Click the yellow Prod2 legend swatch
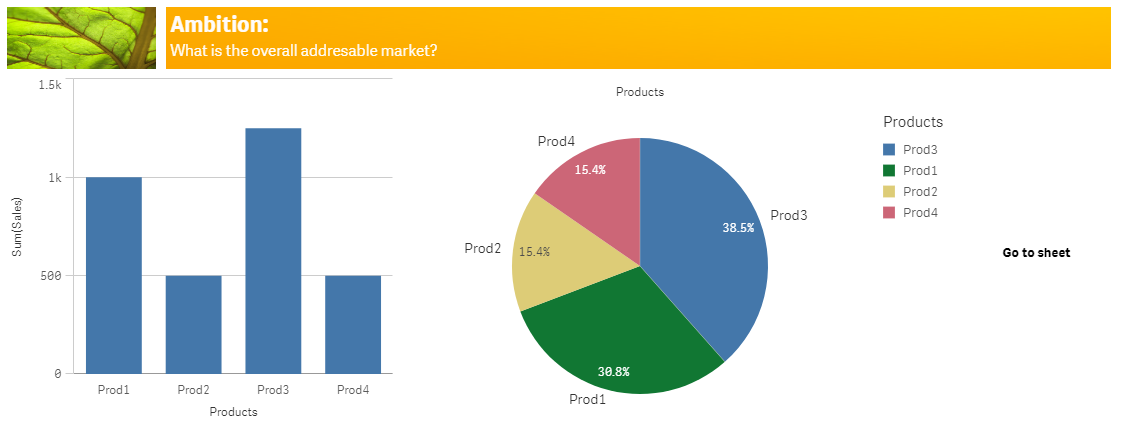 [889, 191]
